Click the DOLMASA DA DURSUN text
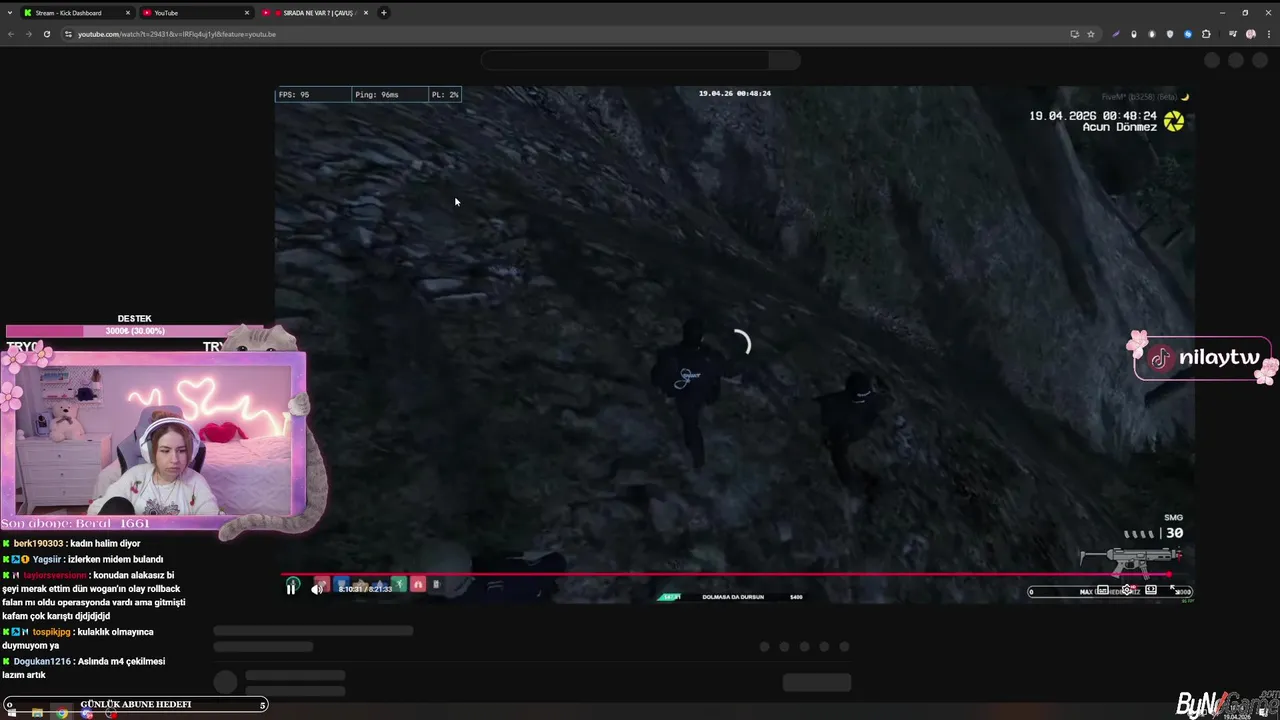The height and width of the screenshot is (720, 1280). point(733,597)
